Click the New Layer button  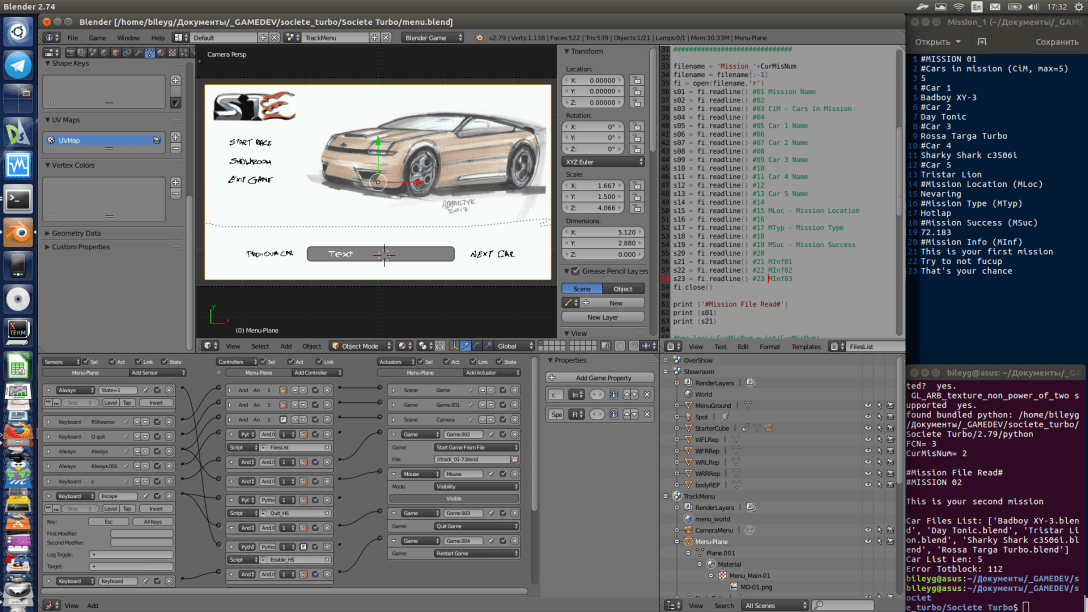[602, 317]
